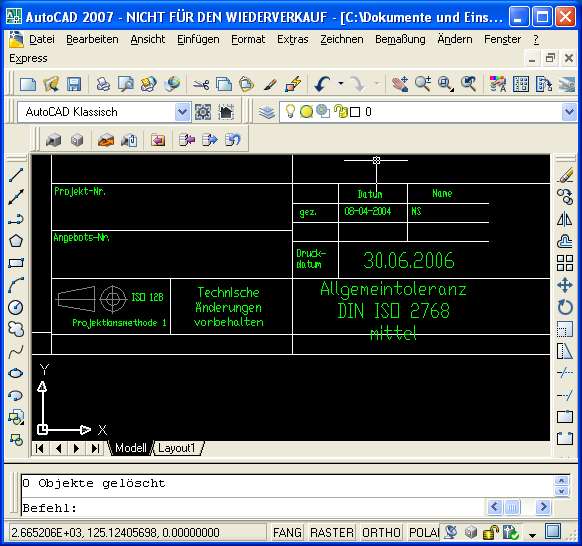Open the Datei menu
582x546 pixels.
point(42,39)
